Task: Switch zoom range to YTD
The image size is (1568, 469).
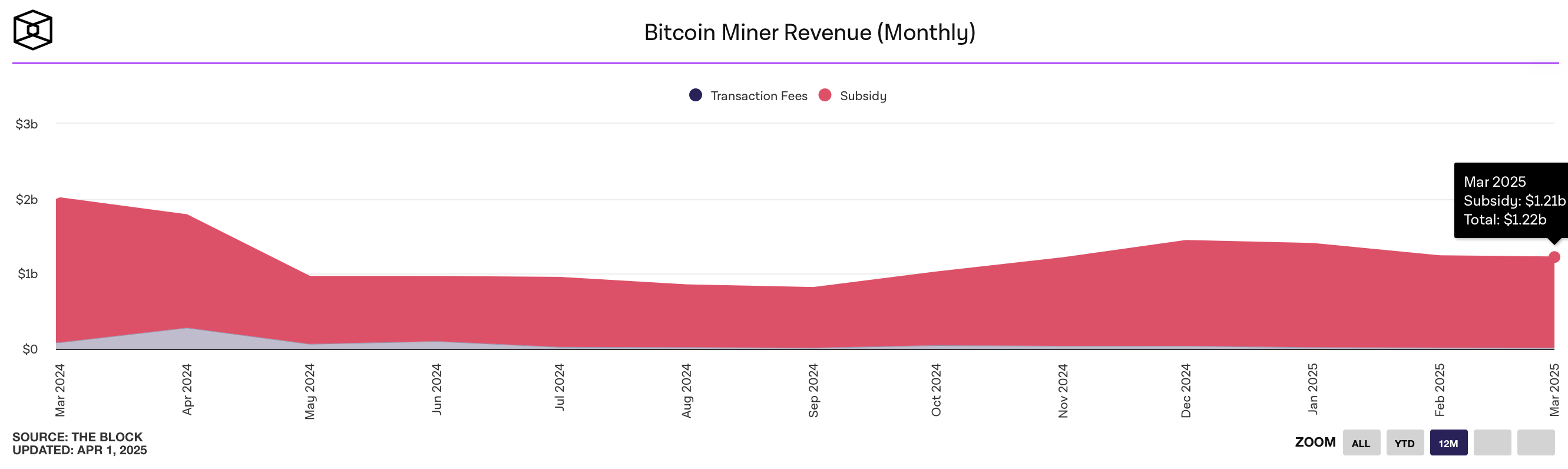Action: tap(1404, 443)
